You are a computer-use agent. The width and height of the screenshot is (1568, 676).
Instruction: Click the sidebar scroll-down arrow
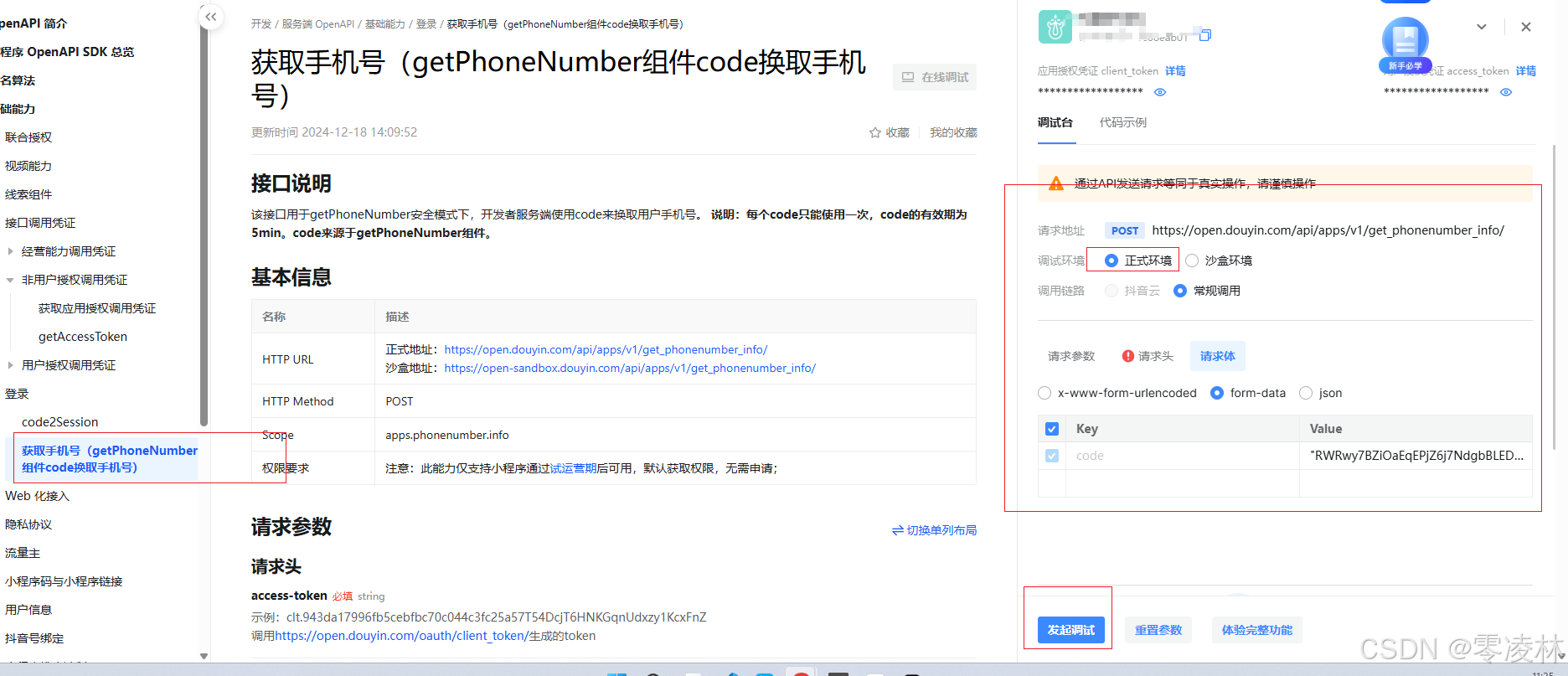coord(204,656)
